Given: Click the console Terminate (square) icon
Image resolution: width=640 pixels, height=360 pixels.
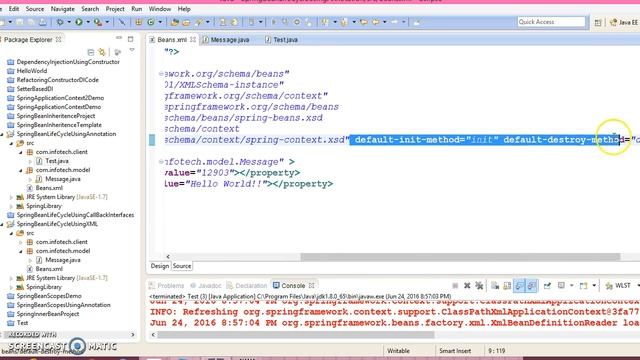Looking at the screenshot, I should pyautogui.click(x=455, y=286).
